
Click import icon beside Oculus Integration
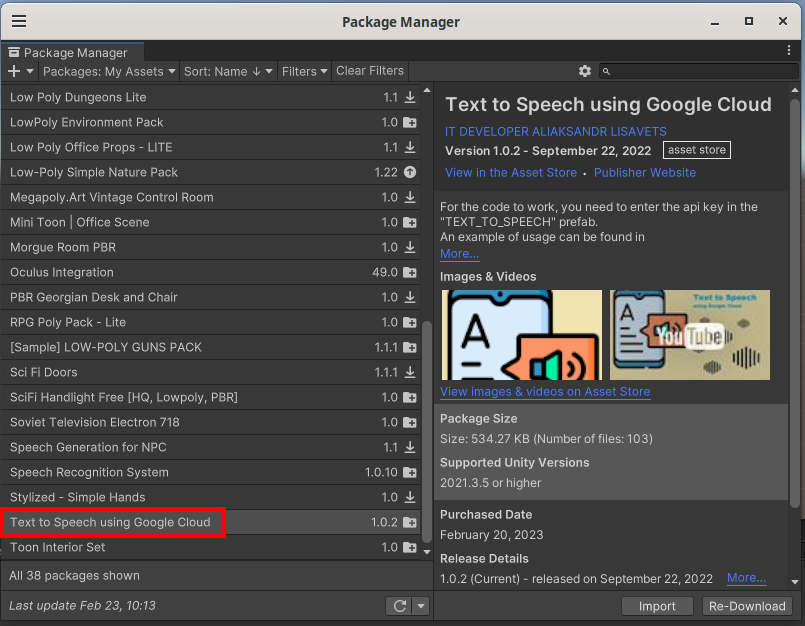point(410,273)
